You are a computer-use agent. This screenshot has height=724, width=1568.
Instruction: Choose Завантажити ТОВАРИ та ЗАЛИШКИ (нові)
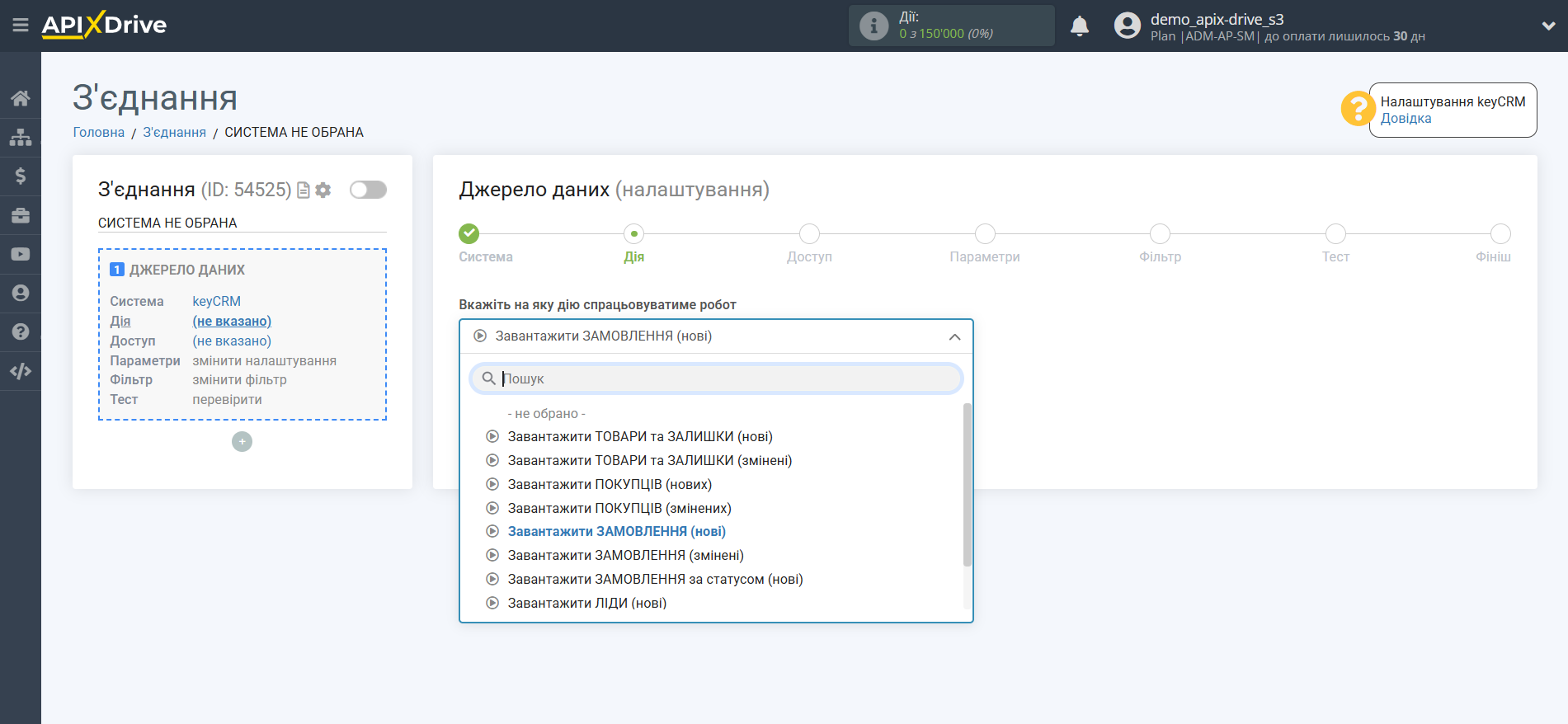click(x=640, y=437)
